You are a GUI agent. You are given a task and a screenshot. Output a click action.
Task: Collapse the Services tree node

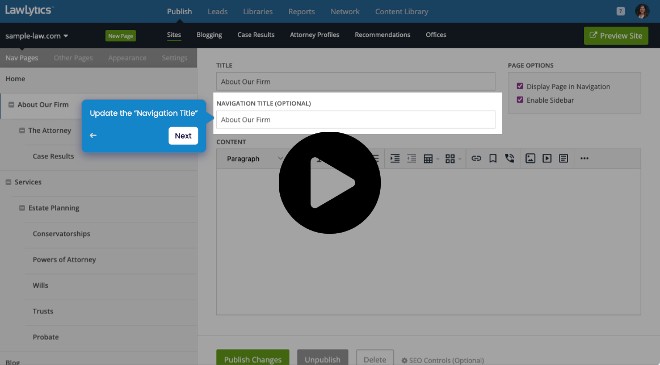[8, 182]
